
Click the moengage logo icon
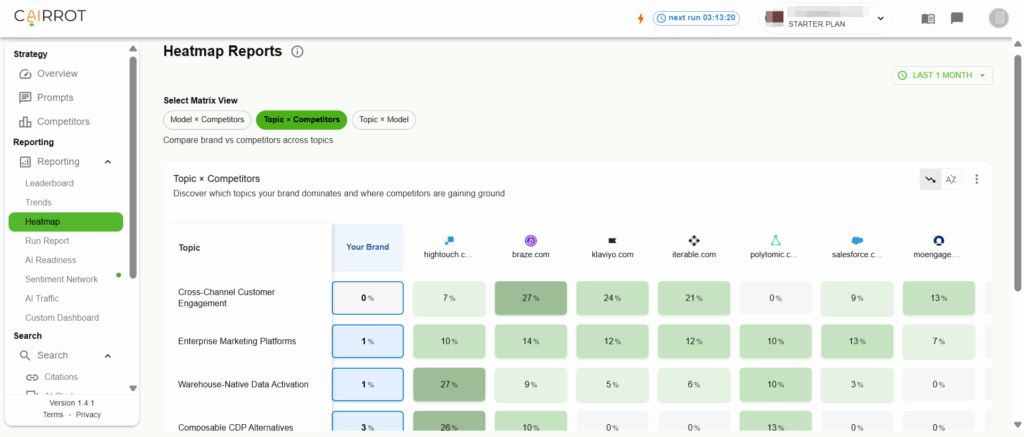pos(939,240)
